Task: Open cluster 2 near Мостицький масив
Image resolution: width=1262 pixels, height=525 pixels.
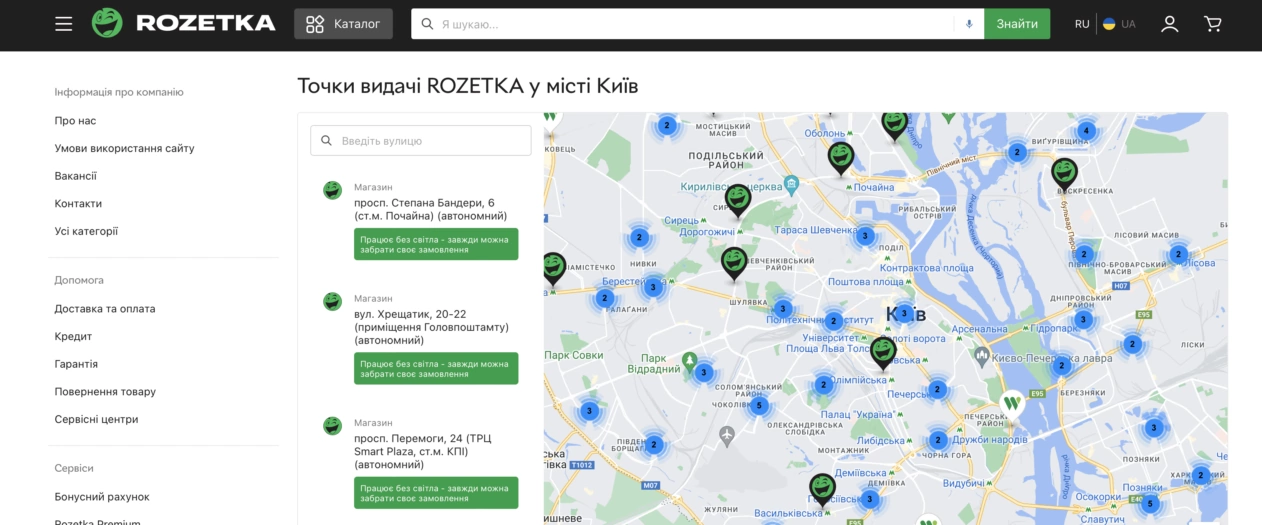Action: click(x=667, y=126)
